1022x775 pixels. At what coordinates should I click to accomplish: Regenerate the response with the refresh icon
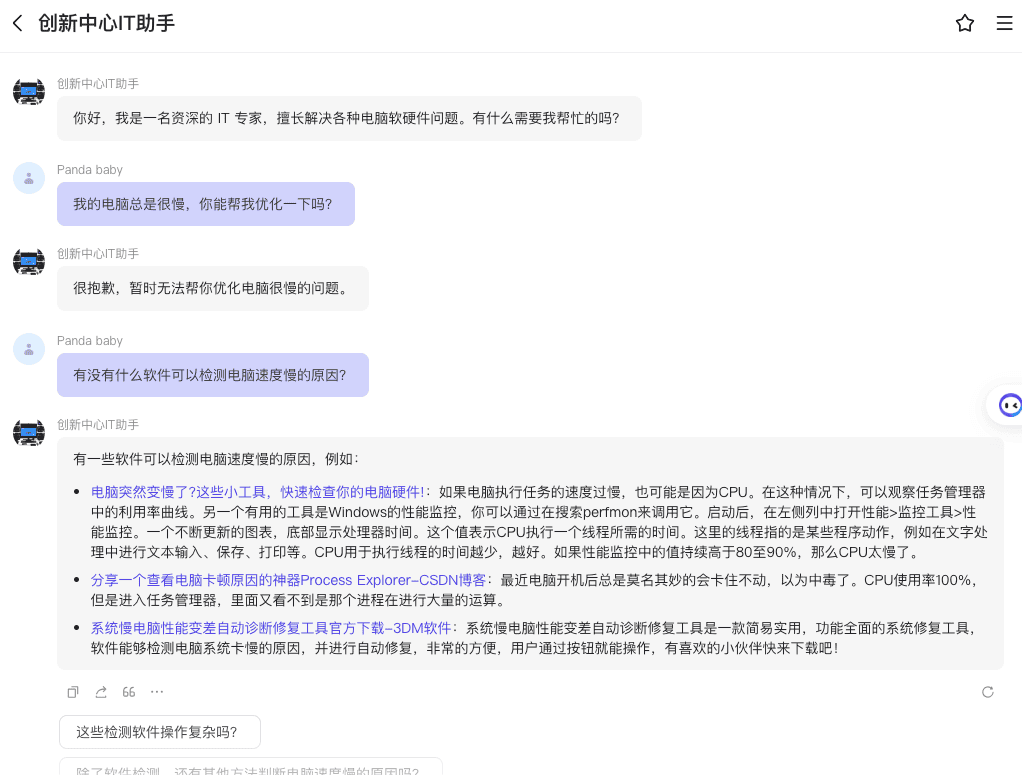pyautogui.click(x=987, y=692)
